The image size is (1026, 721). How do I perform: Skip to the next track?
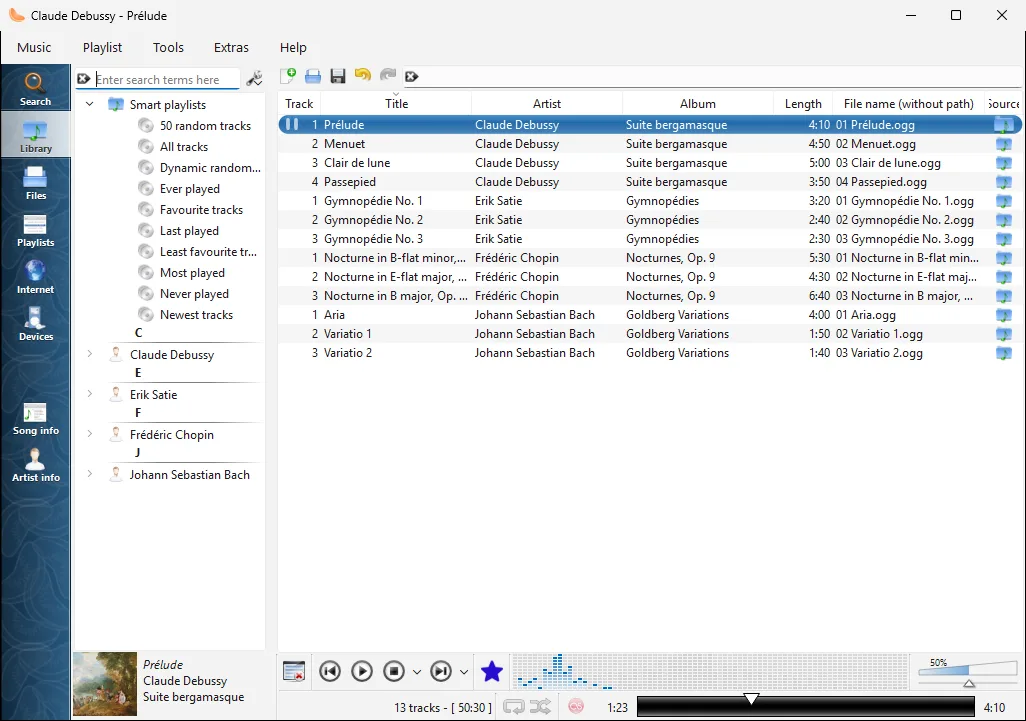441,671
